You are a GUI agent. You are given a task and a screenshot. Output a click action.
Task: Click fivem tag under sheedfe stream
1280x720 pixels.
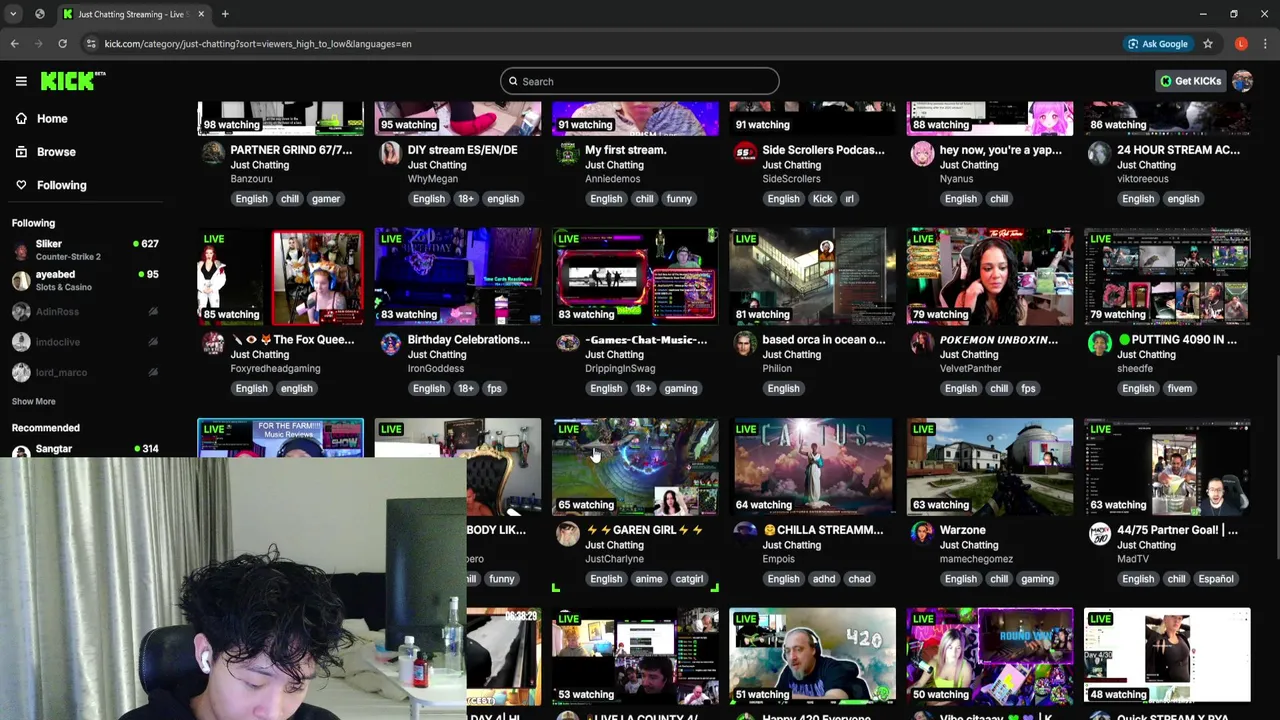[1179, 389]
